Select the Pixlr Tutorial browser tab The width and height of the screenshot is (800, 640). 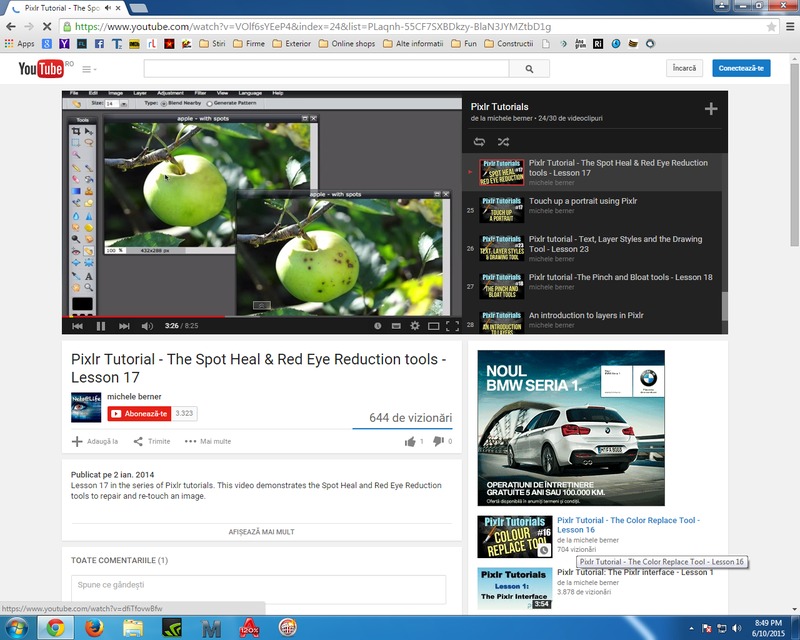click(62, 8)
